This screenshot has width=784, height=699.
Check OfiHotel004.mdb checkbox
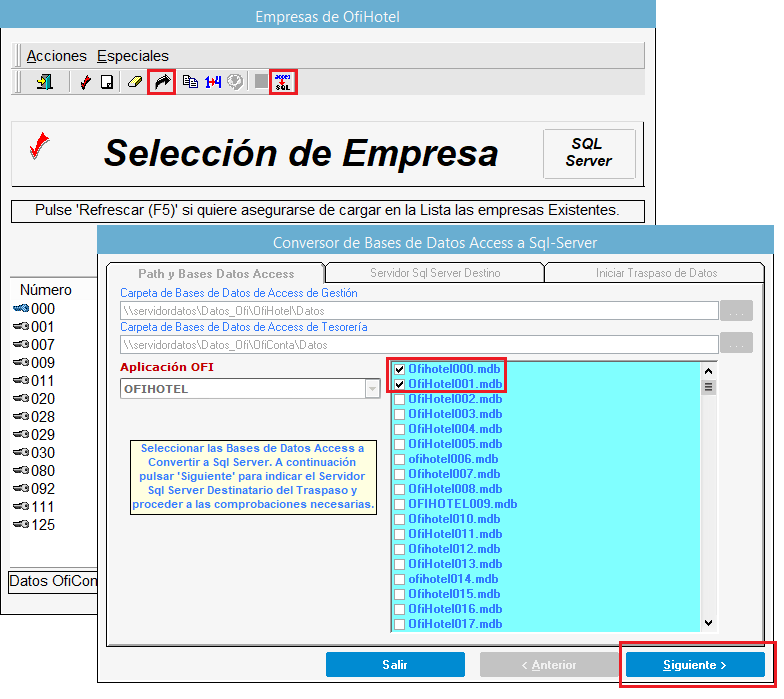(x=400, y=430)
